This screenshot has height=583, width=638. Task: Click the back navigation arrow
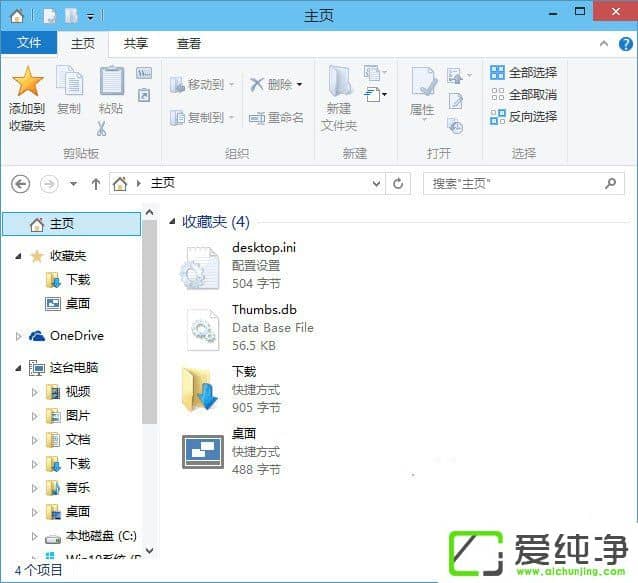(20, 184)
